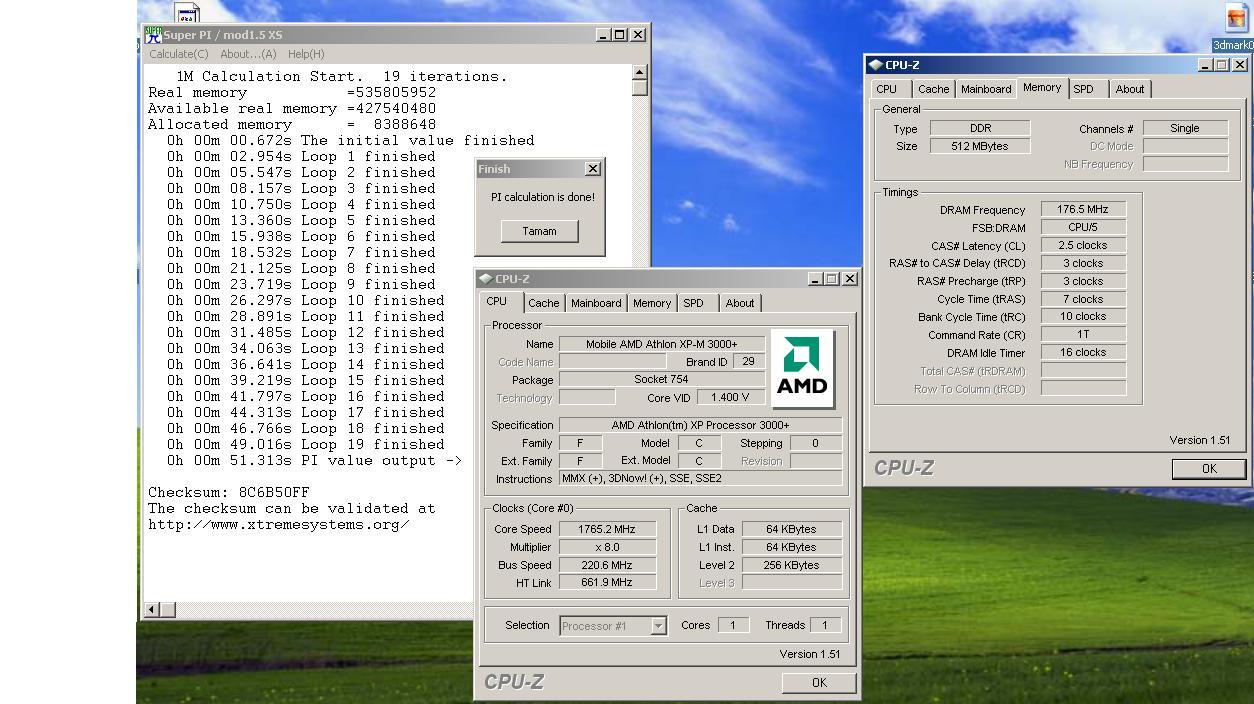Click CAS# Latency value 2.5 clocks
This screenshot has width=1254, height=704.
pyautogui.click(x=1083, y=245)
